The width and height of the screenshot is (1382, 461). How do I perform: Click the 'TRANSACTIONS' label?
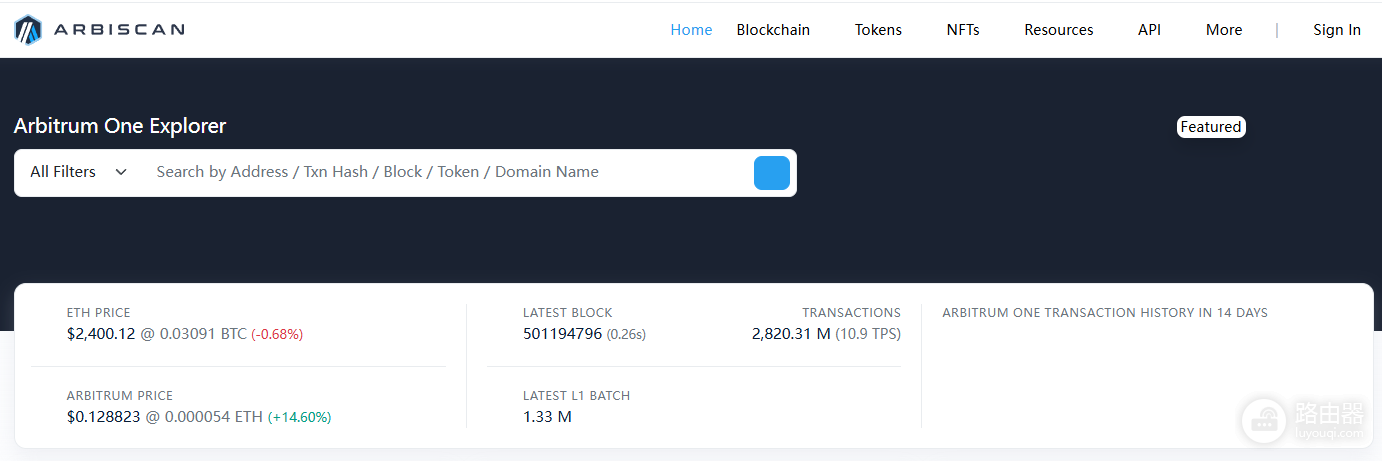(x=851, y=313)
